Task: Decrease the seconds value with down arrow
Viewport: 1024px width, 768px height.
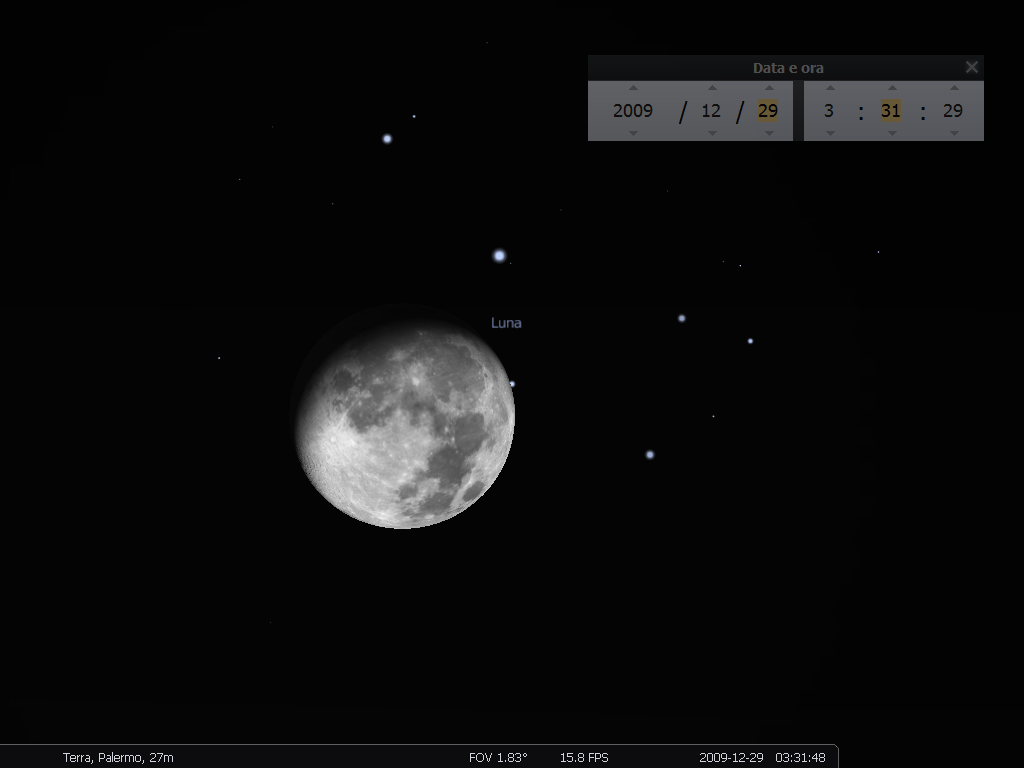Action: (954, 133)
